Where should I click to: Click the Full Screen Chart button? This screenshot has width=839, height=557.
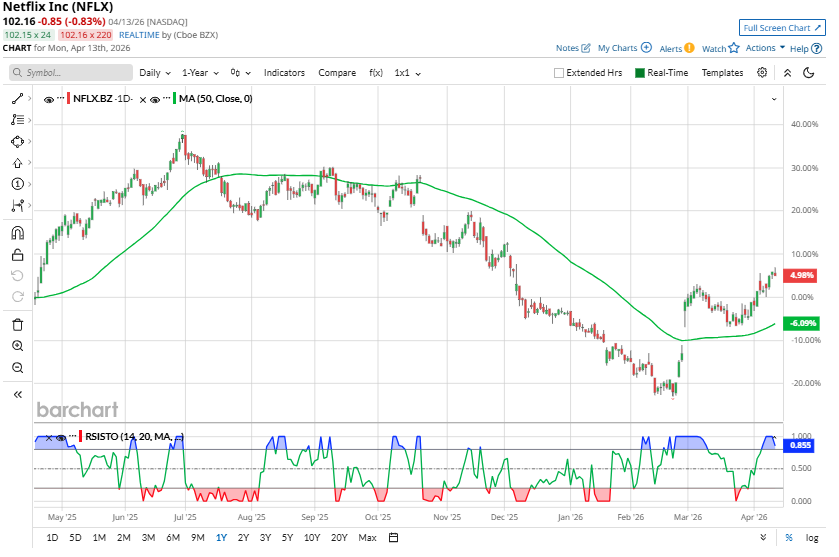[781, 28]
